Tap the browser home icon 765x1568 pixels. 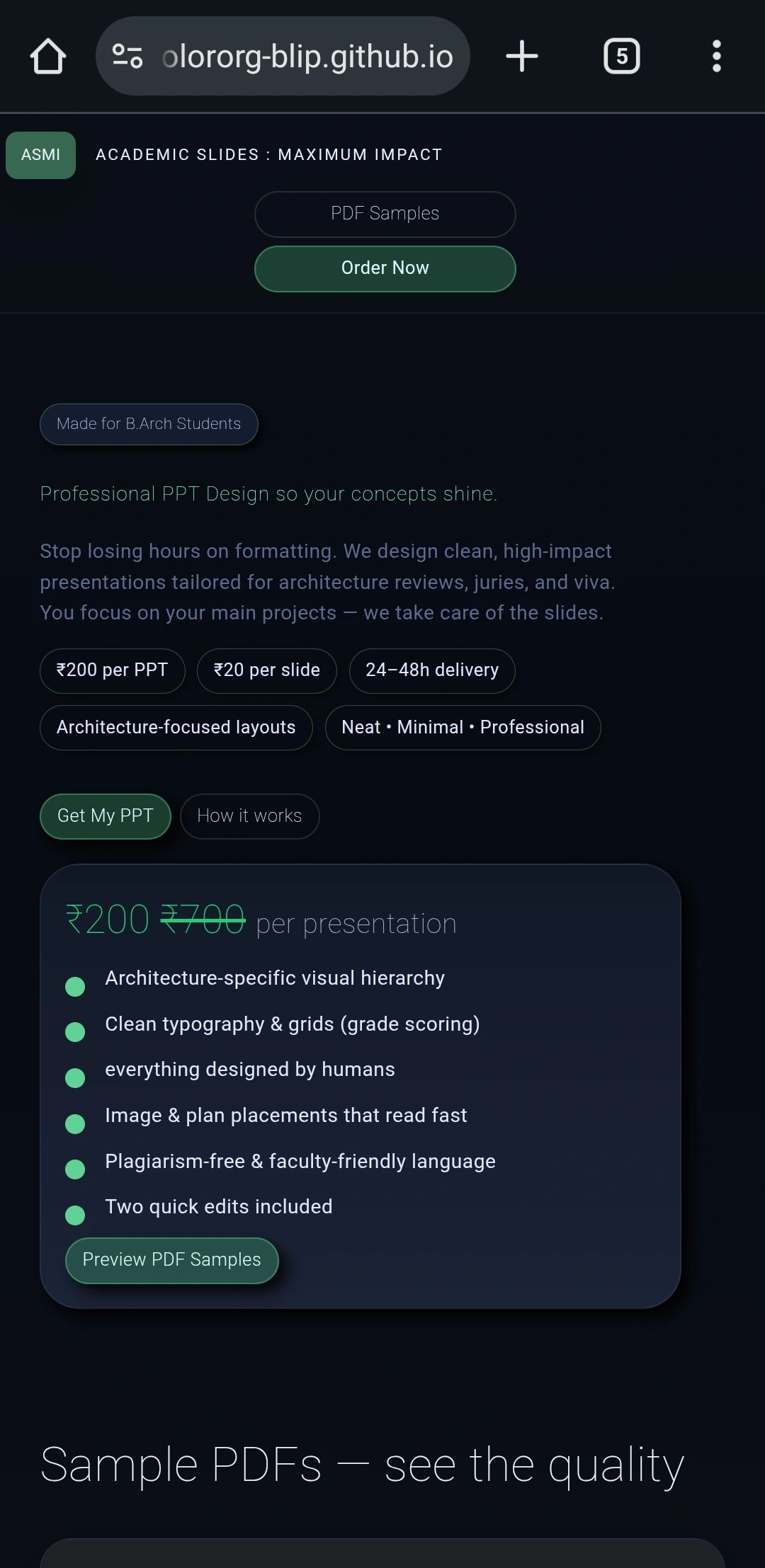48,57
